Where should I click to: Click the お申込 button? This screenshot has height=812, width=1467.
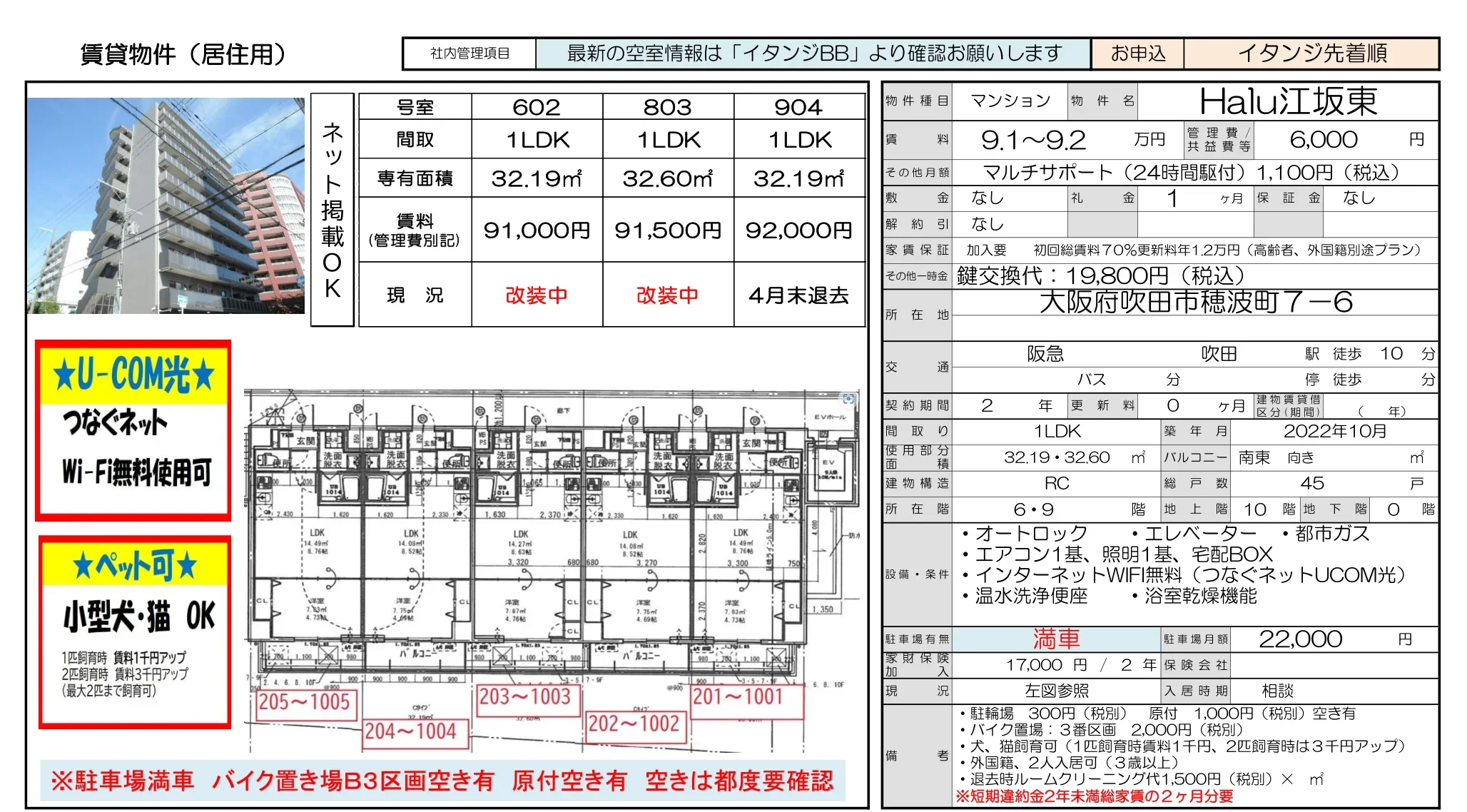1137,52
